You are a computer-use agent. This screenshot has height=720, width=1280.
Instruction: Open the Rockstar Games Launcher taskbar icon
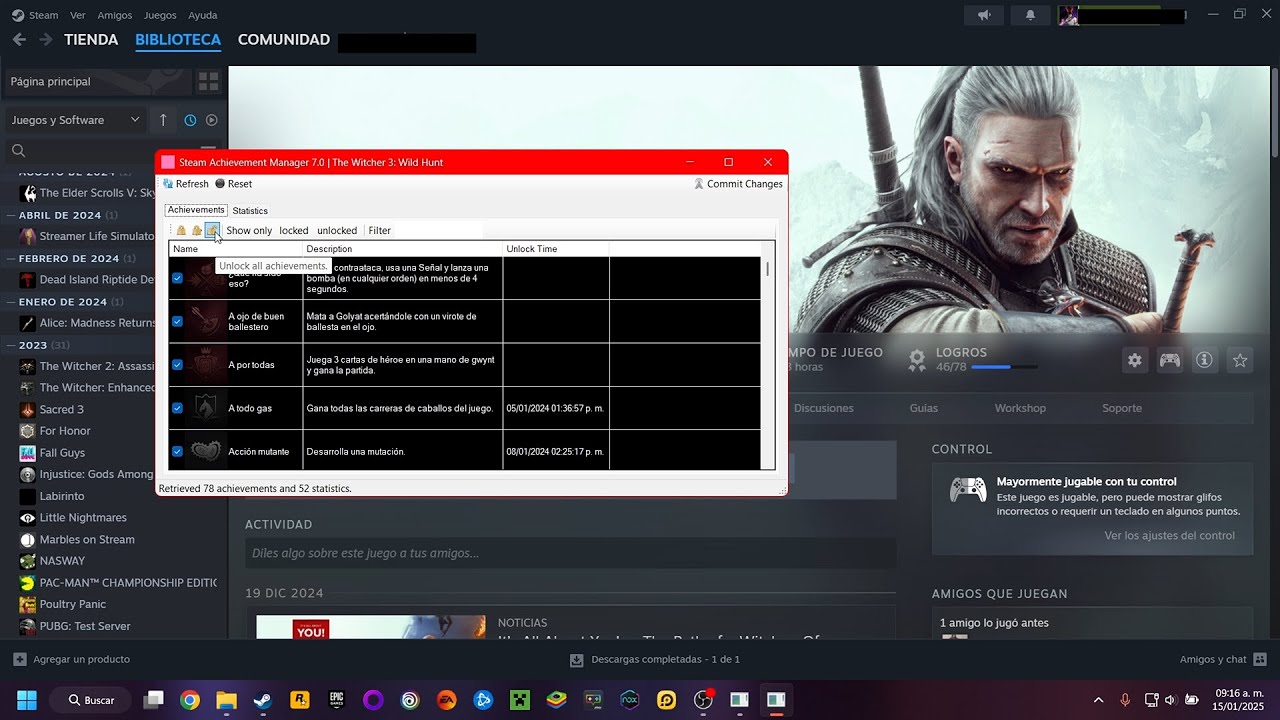[299, 700]
